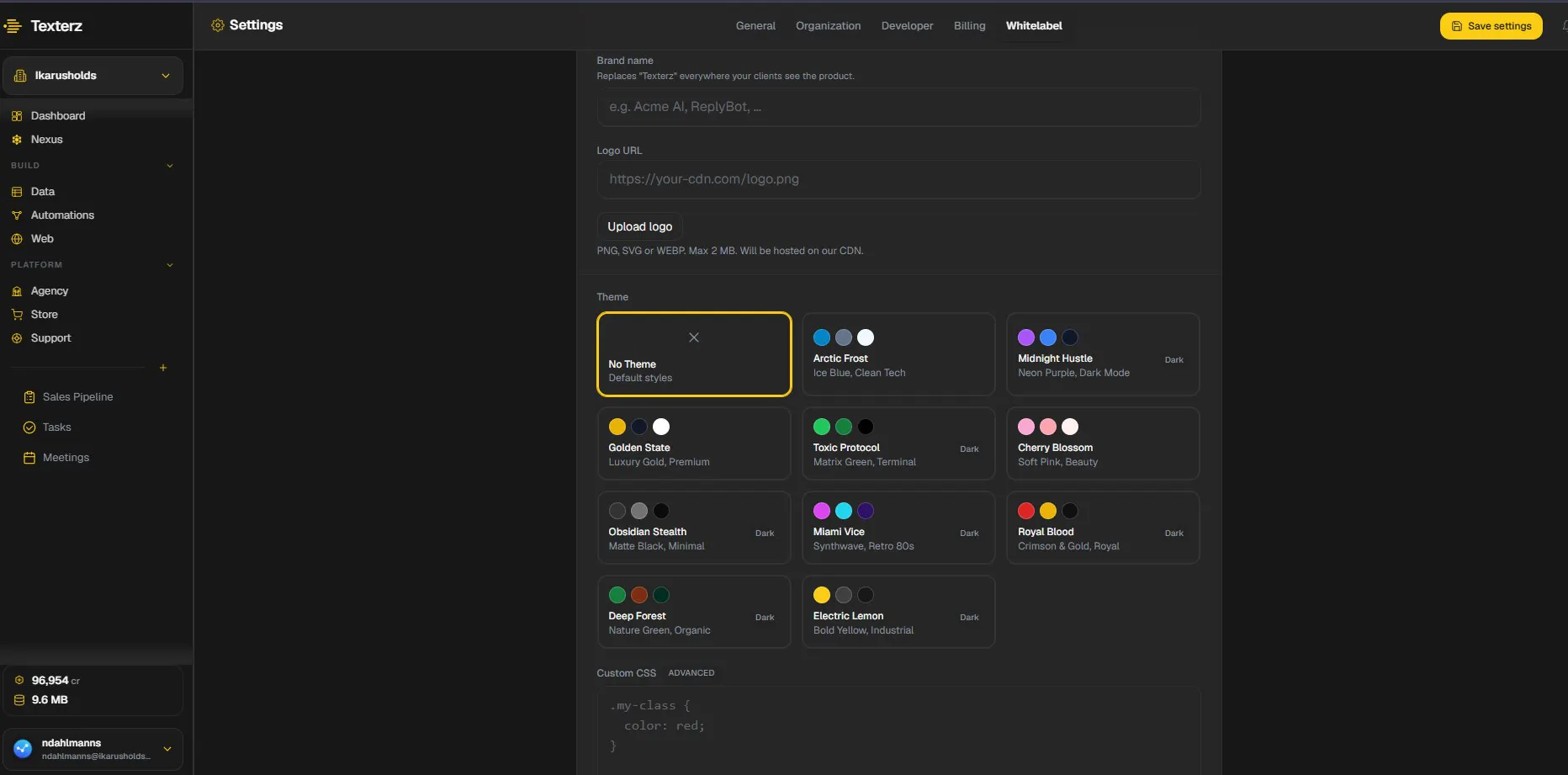Click the plus icon to add item

click(163, 368)
